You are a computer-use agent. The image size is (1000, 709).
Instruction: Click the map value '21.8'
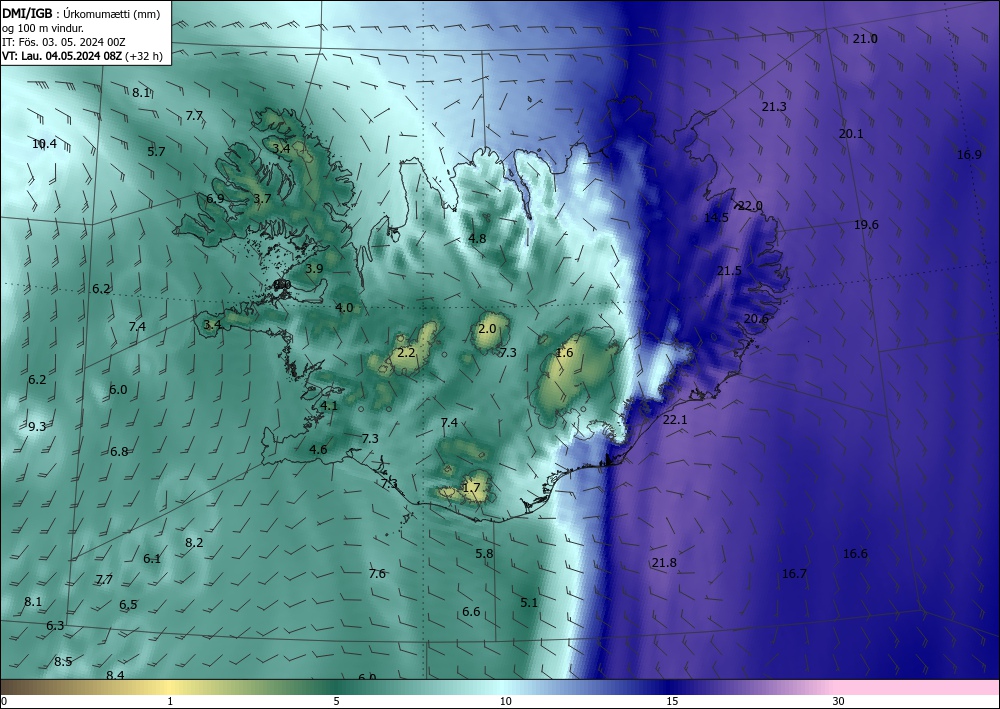pyautogui.click(x=664, y=563)
